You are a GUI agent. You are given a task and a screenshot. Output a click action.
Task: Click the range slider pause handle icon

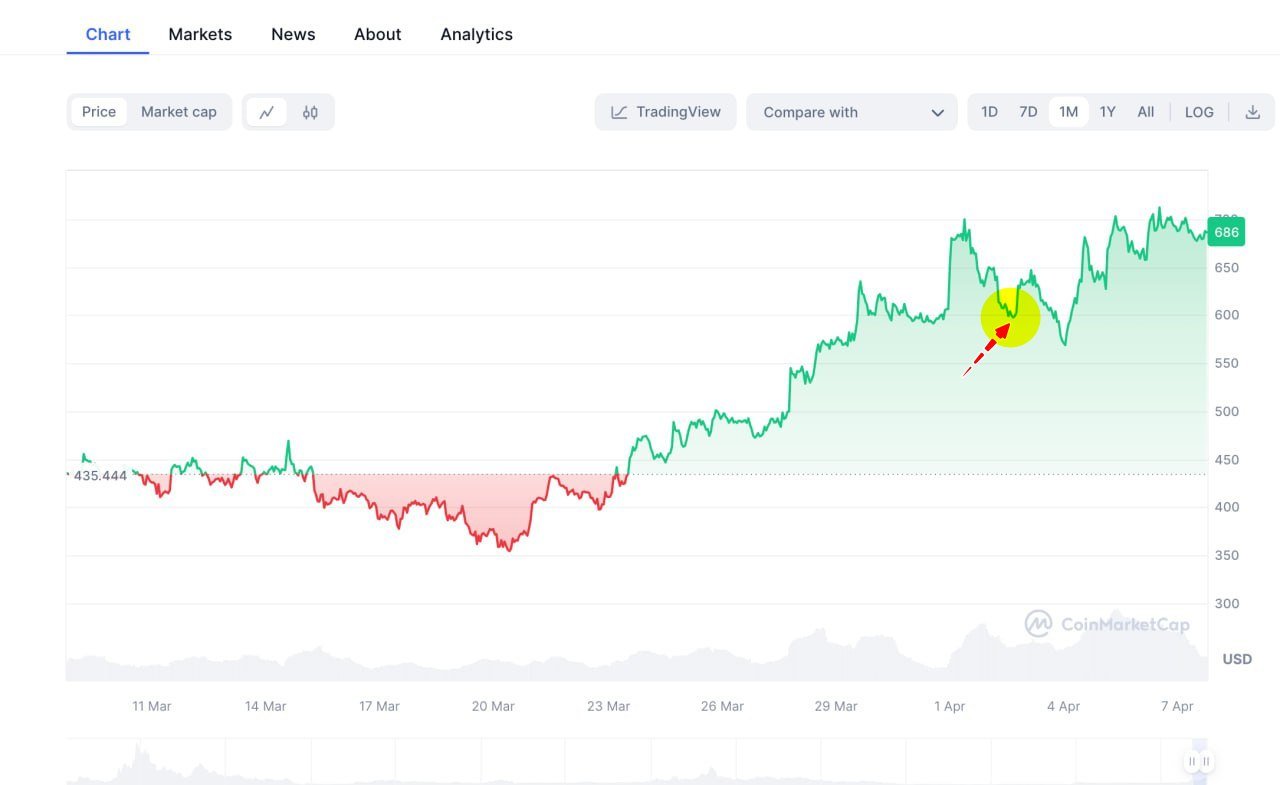pyautogui.click(x=1198, y=762)
